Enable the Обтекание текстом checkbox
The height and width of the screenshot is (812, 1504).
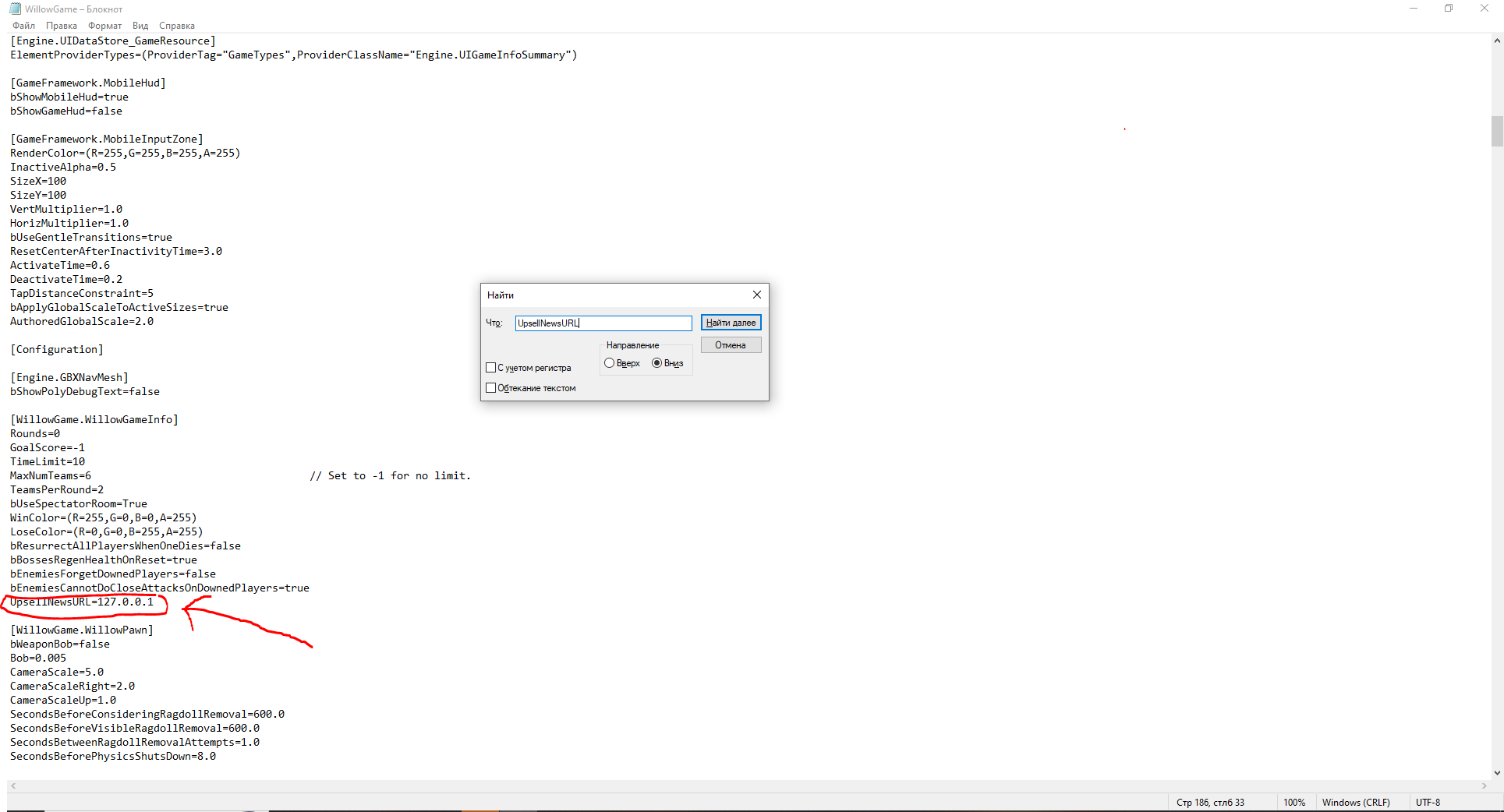[491, 388]
